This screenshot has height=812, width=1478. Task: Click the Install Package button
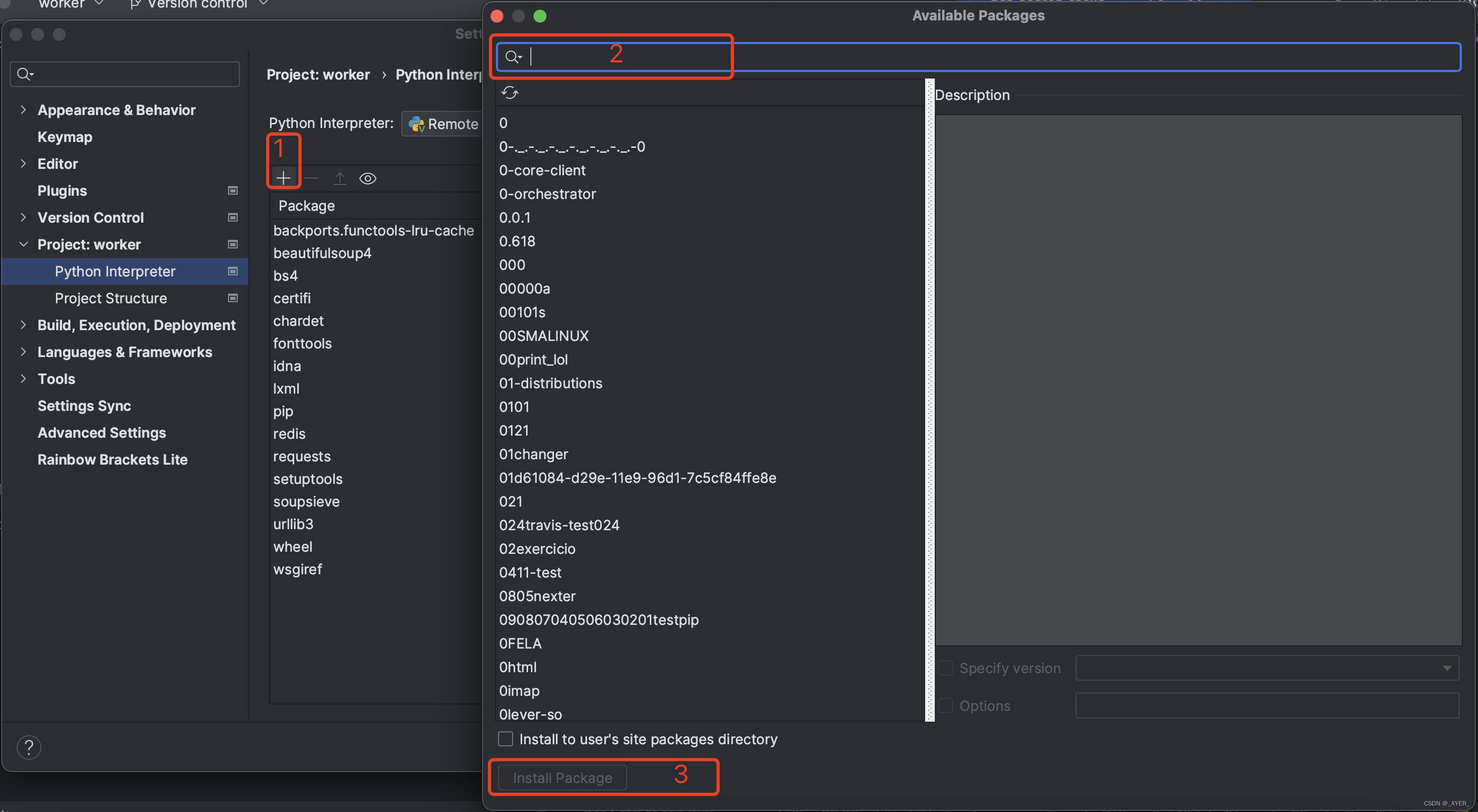(562, 777)
